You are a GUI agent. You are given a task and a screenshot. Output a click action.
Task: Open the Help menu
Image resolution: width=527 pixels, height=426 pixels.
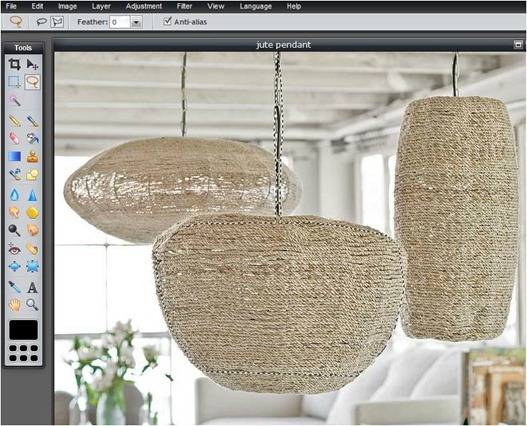[294, 6]
